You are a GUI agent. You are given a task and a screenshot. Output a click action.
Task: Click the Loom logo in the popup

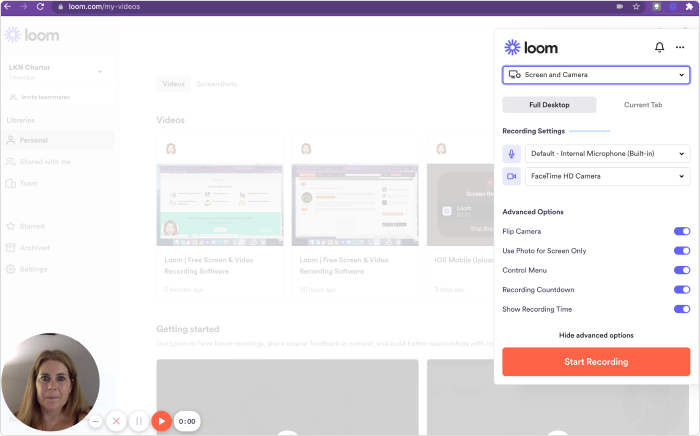tap(531, 47)
